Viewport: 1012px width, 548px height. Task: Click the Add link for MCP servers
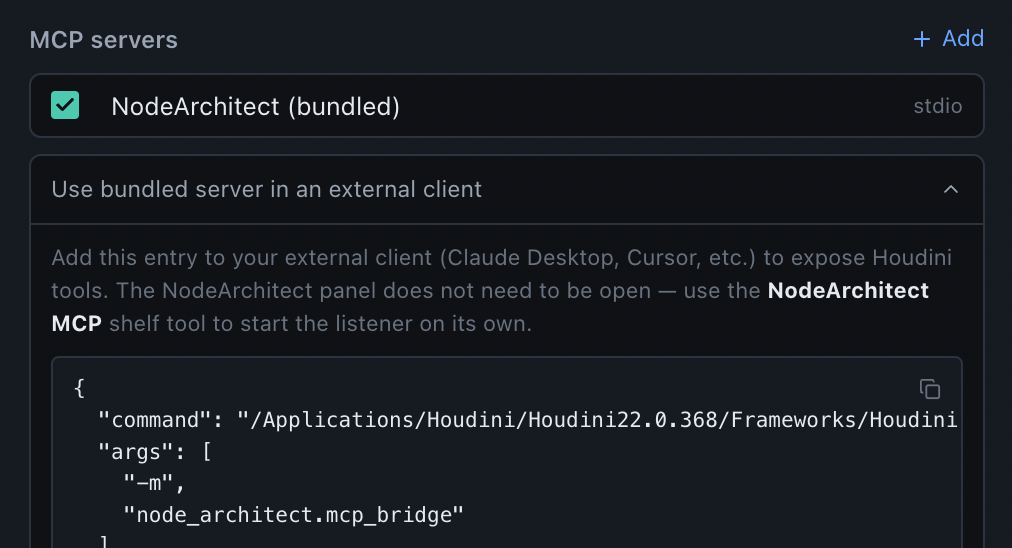[949, 39]
